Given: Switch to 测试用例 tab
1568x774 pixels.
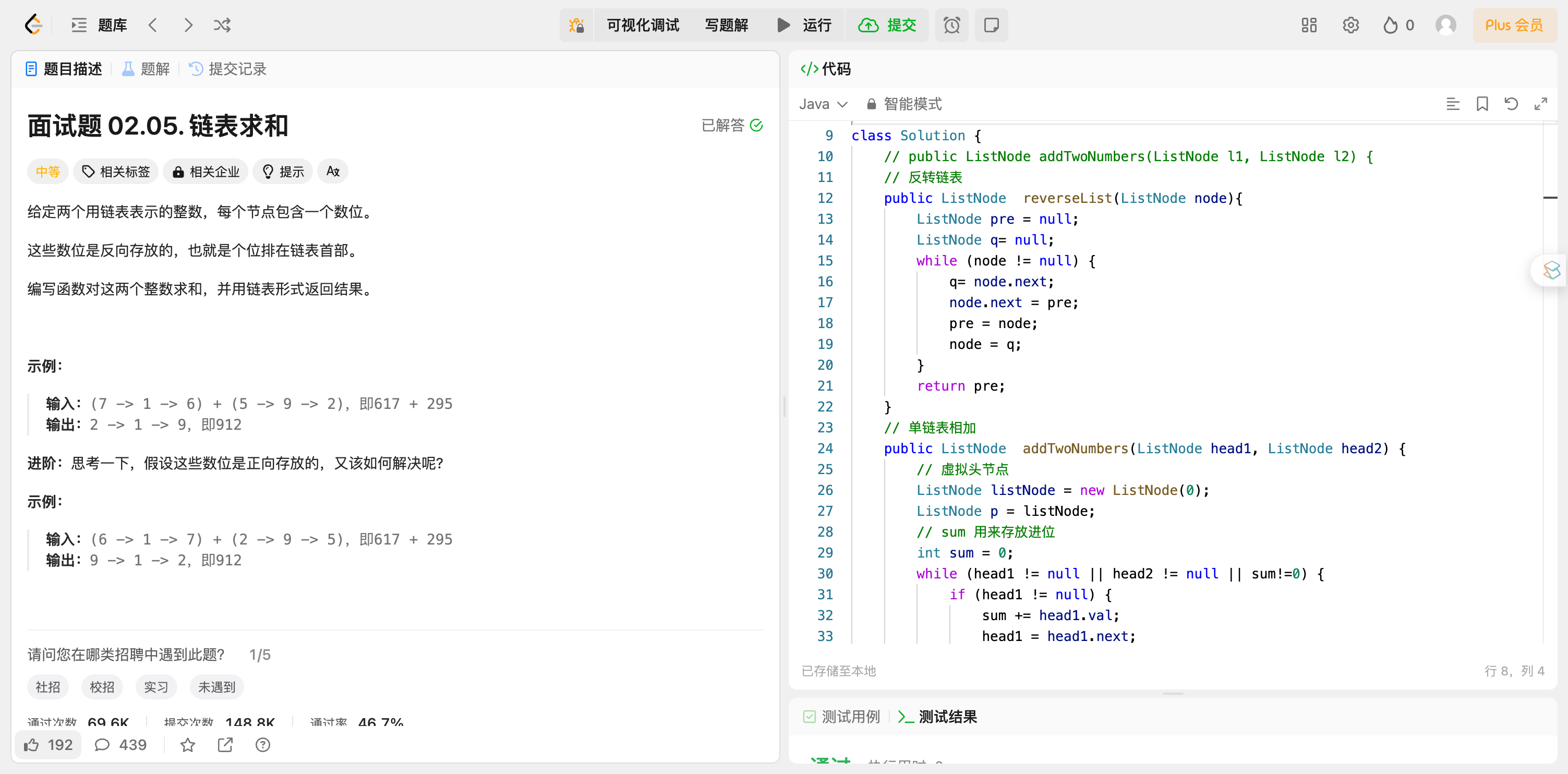Looking at the screenshot, I should 841,717.
